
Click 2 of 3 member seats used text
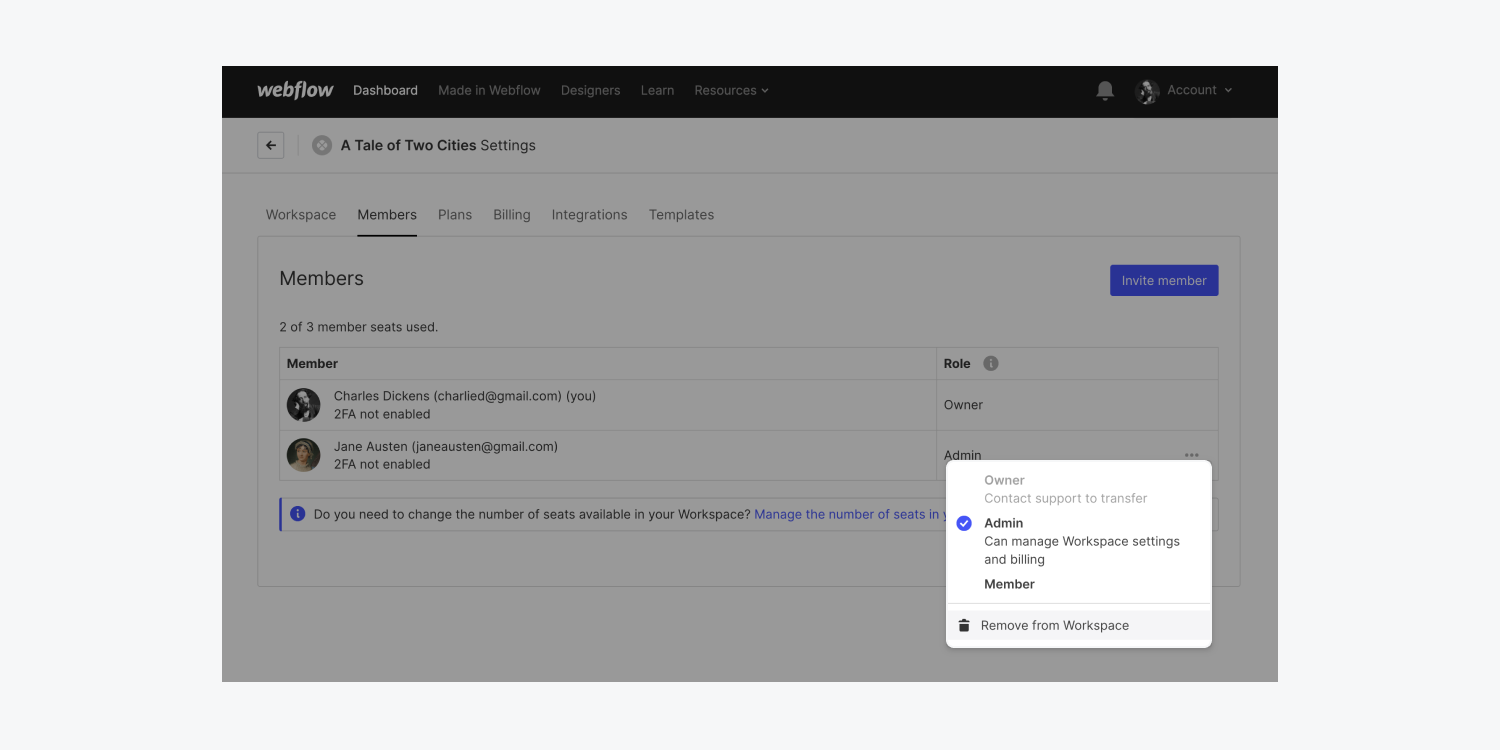pyautogui.click(x=359, y=327)
